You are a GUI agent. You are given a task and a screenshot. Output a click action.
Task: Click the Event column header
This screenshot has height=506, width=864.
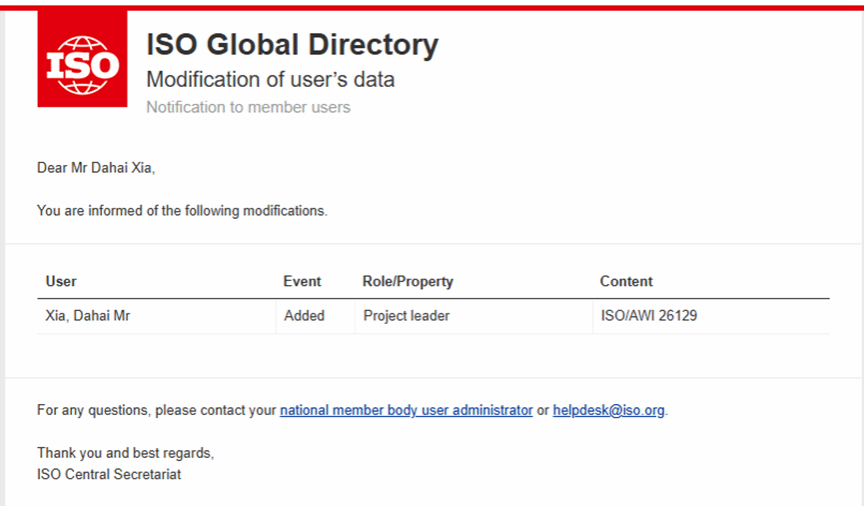click(302, 282)
